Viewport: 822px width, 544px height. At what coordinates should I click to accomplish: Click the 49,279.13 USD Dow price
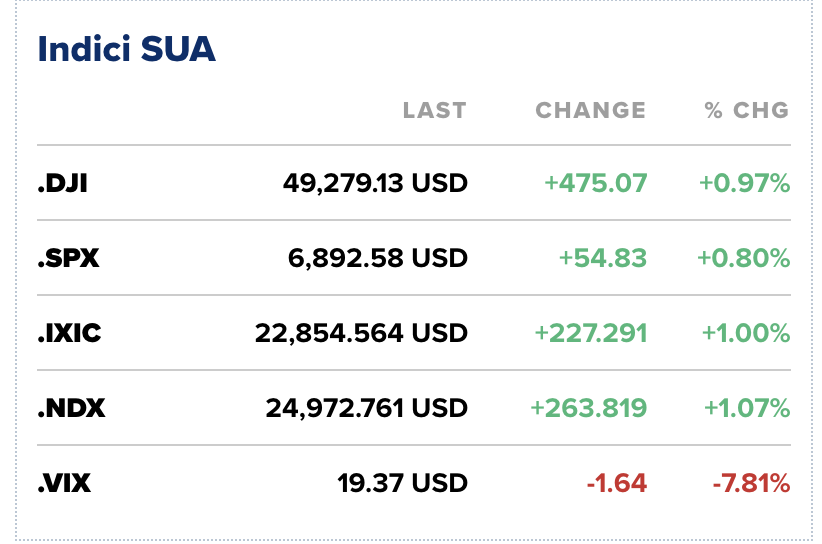pos(375,184)
